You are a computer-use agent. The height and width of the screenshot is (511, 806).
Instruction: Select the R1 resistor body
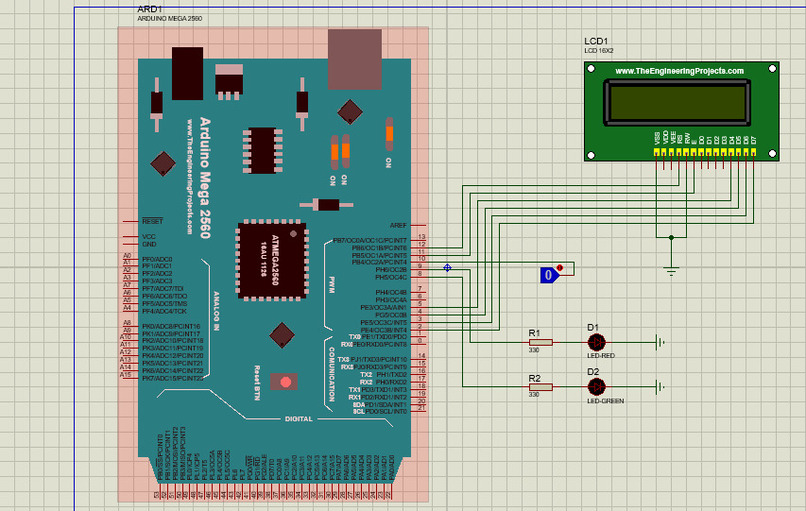(x=541, y=342)
